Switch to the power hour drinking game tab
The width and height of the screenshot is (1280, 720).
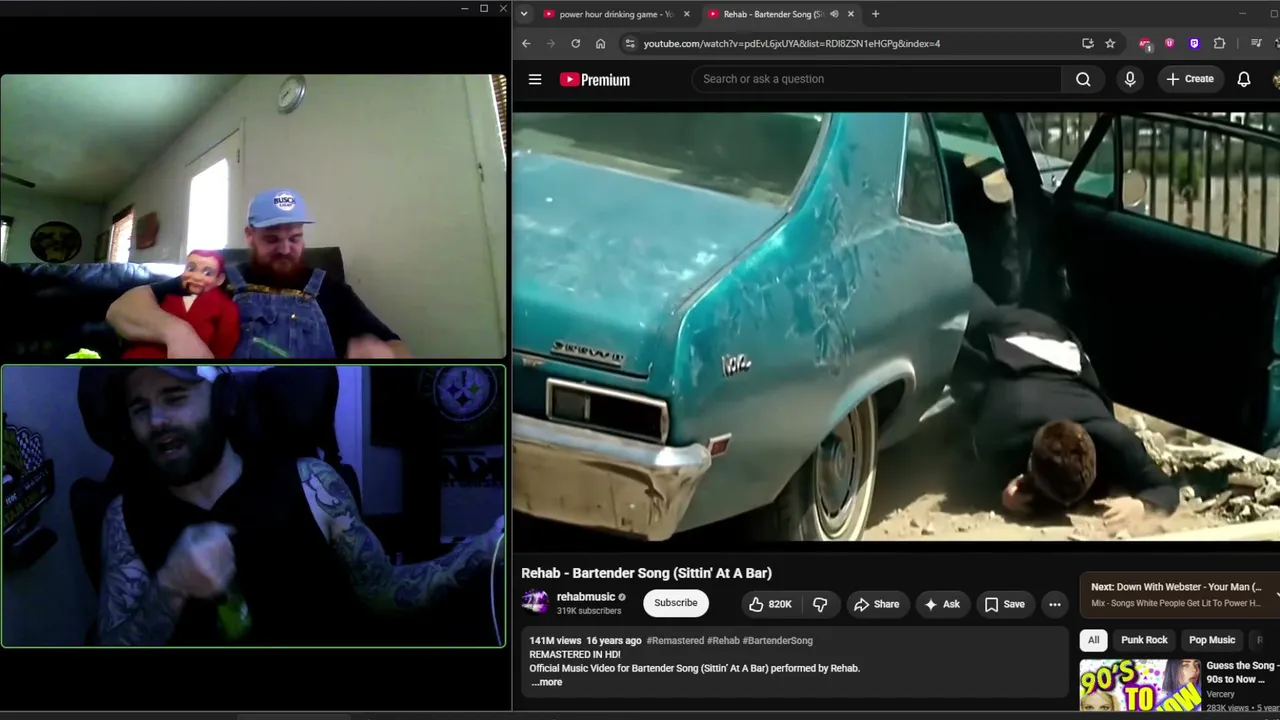pos(616,14)
